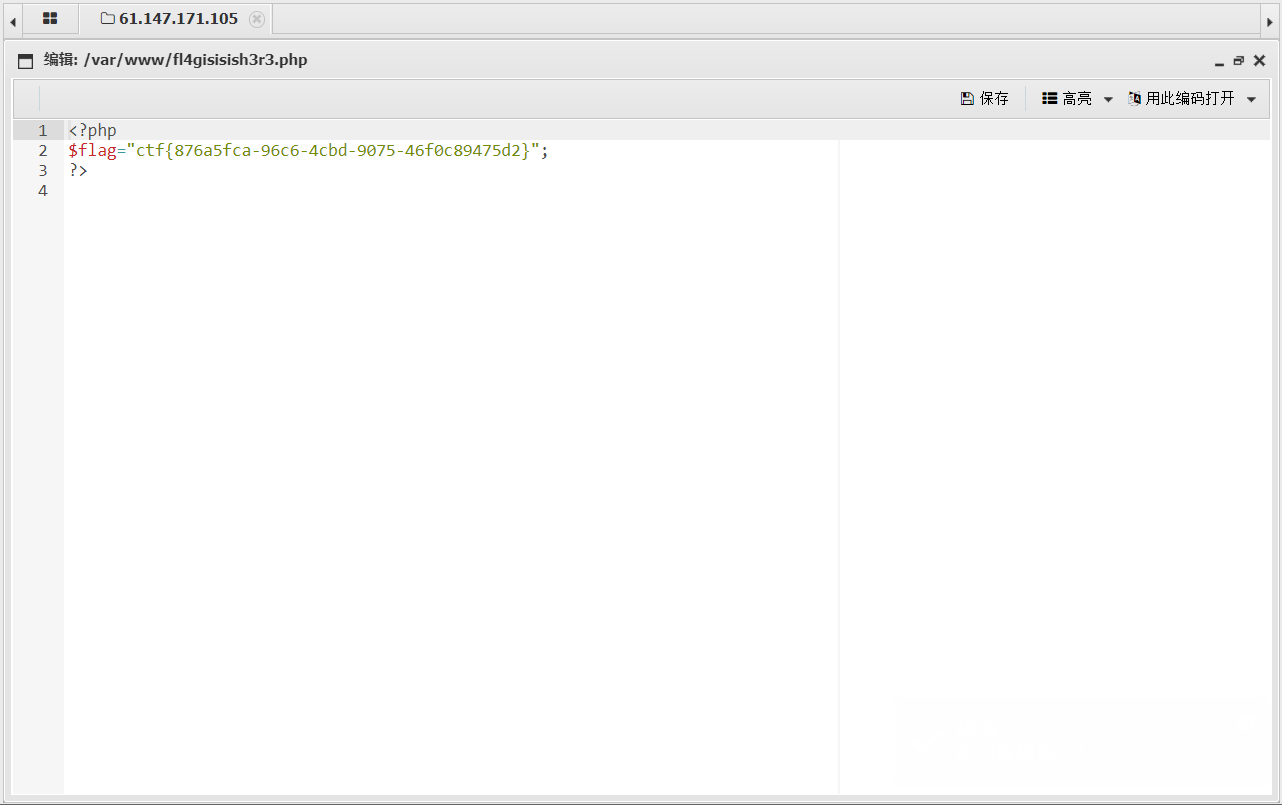This screenshot has width=1282, height=805.
Task: Select line number 1 in gutter
Action: (42, 131)
